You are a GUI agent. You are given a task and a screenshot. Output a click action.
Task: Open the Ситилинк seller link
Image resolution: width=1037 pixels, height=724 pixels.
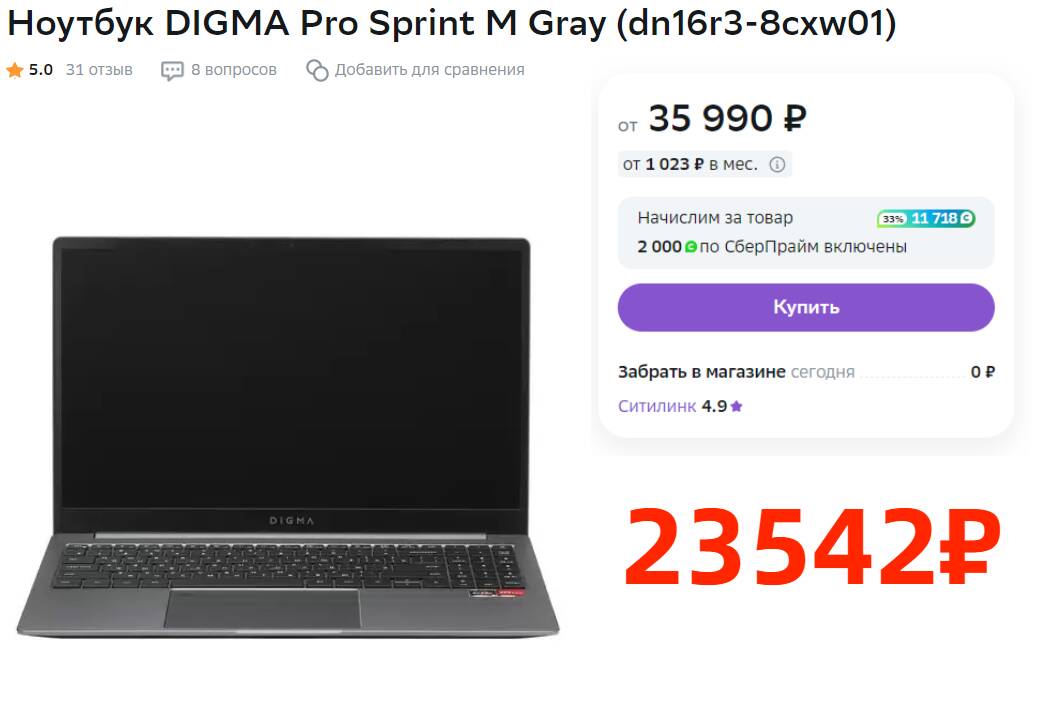tap(657, 406)
